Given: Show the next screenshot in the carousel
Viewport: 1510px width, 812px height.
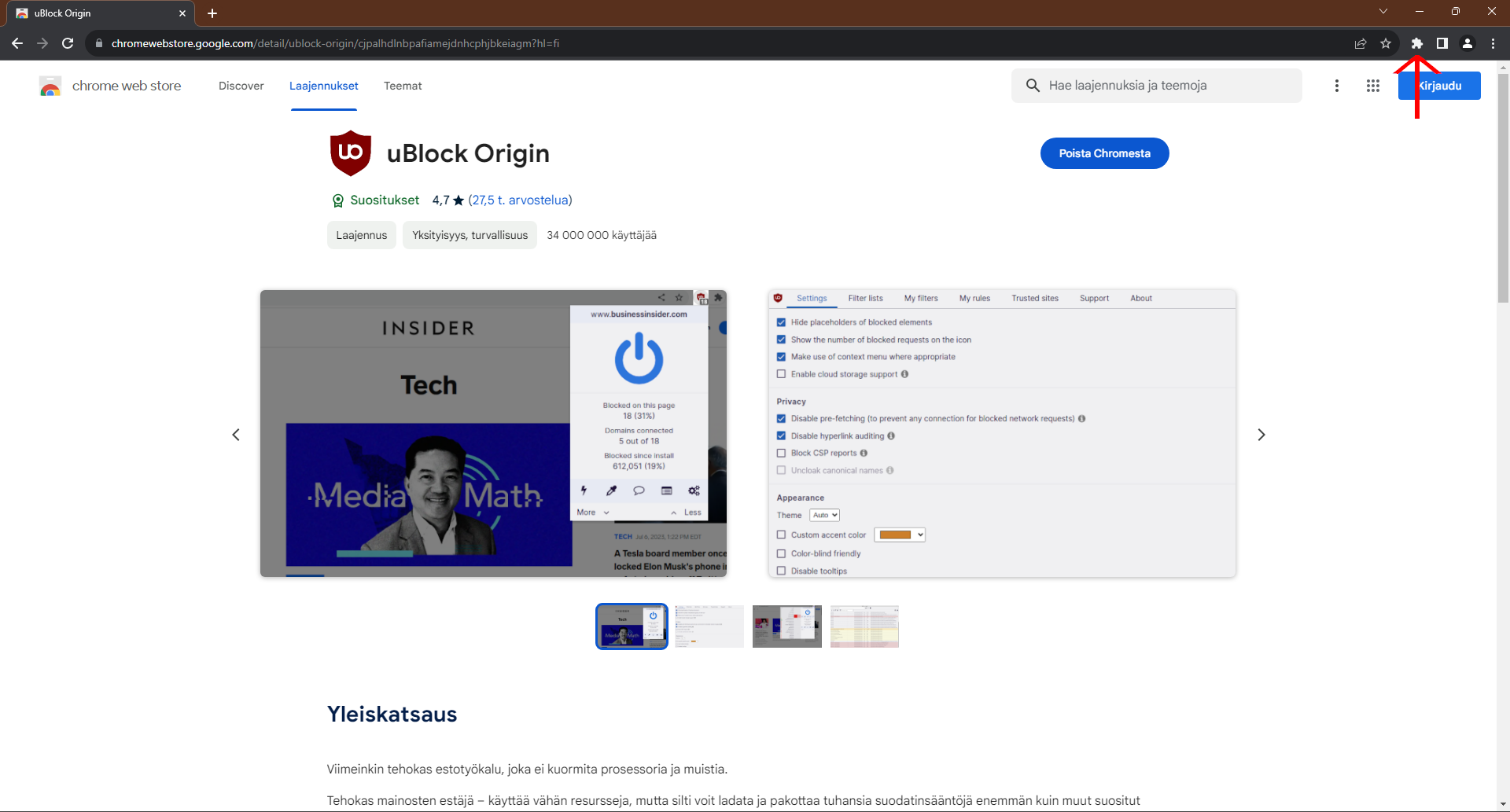Looking at the screenshot, I should click(x=1261, y=435).
